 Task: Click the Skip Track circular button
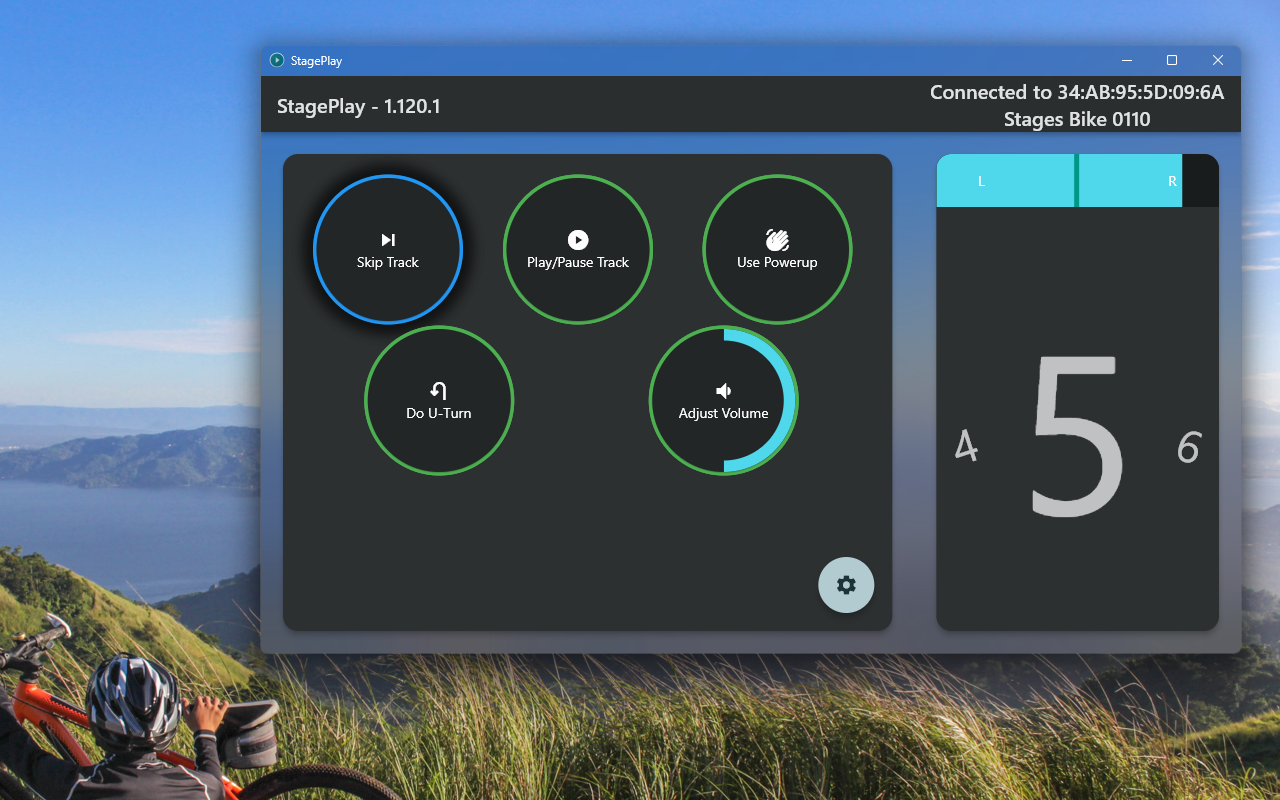click(388, 250)
